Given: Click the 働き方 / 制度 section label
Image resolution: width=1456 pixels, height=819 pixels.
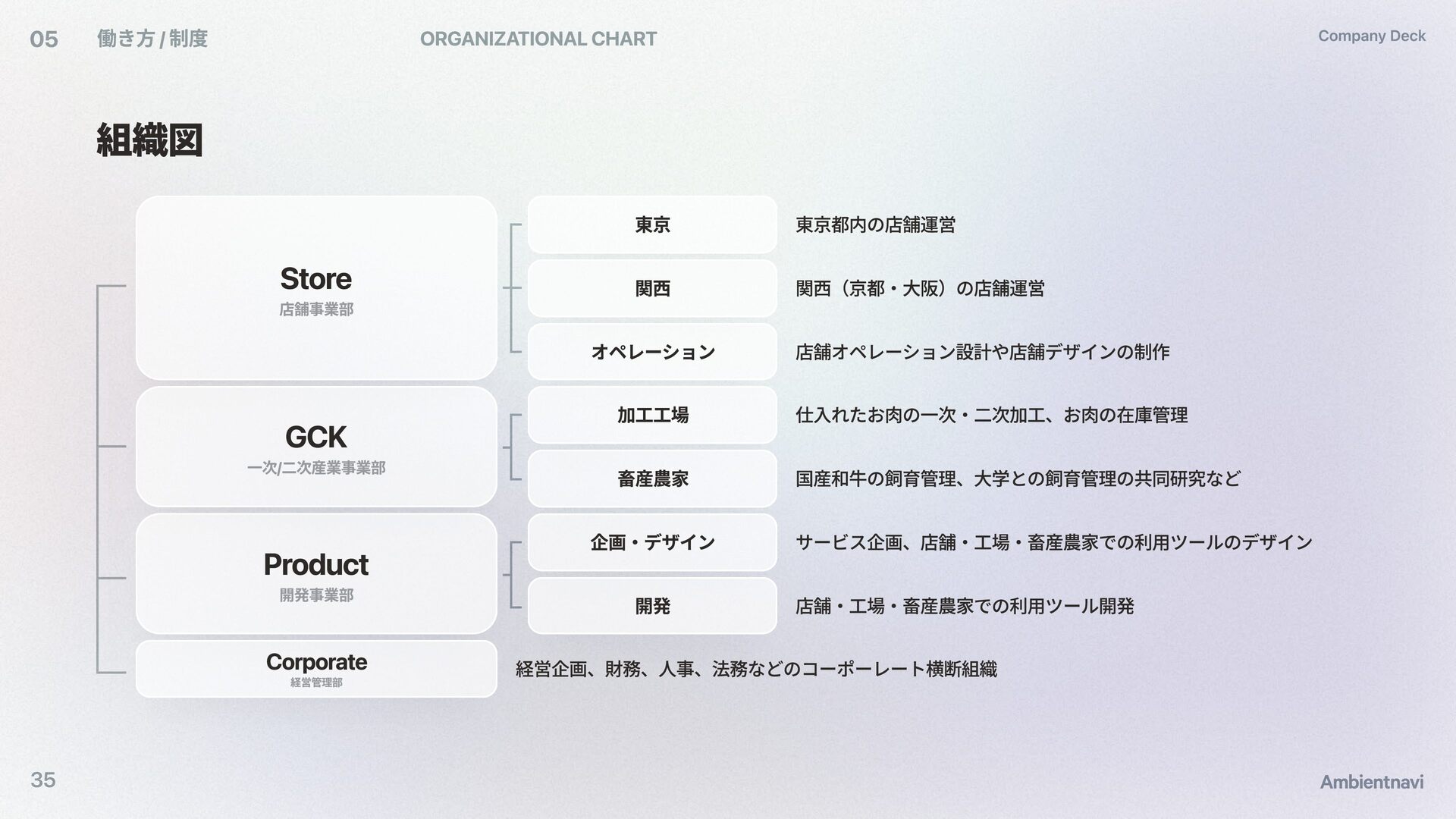Looking at the screenshot, I should point(152,39).
